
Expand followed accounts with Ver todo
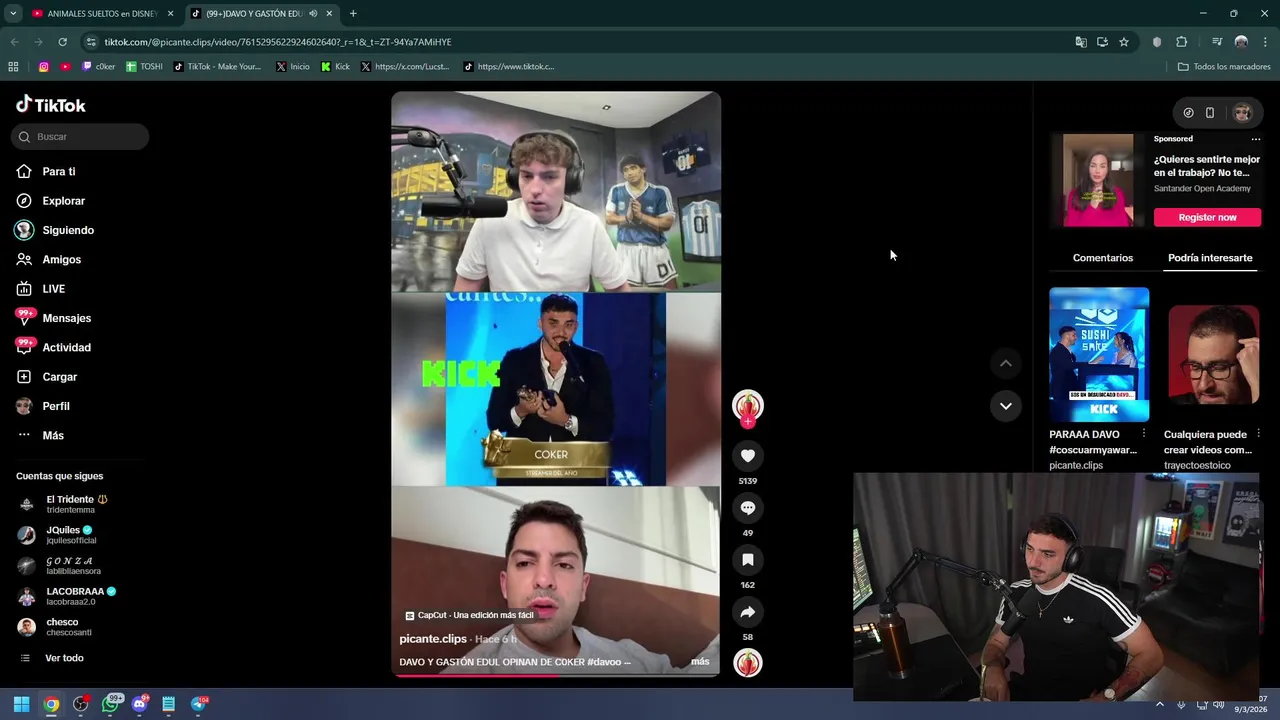pyautogui.click(x=64, y=658)
